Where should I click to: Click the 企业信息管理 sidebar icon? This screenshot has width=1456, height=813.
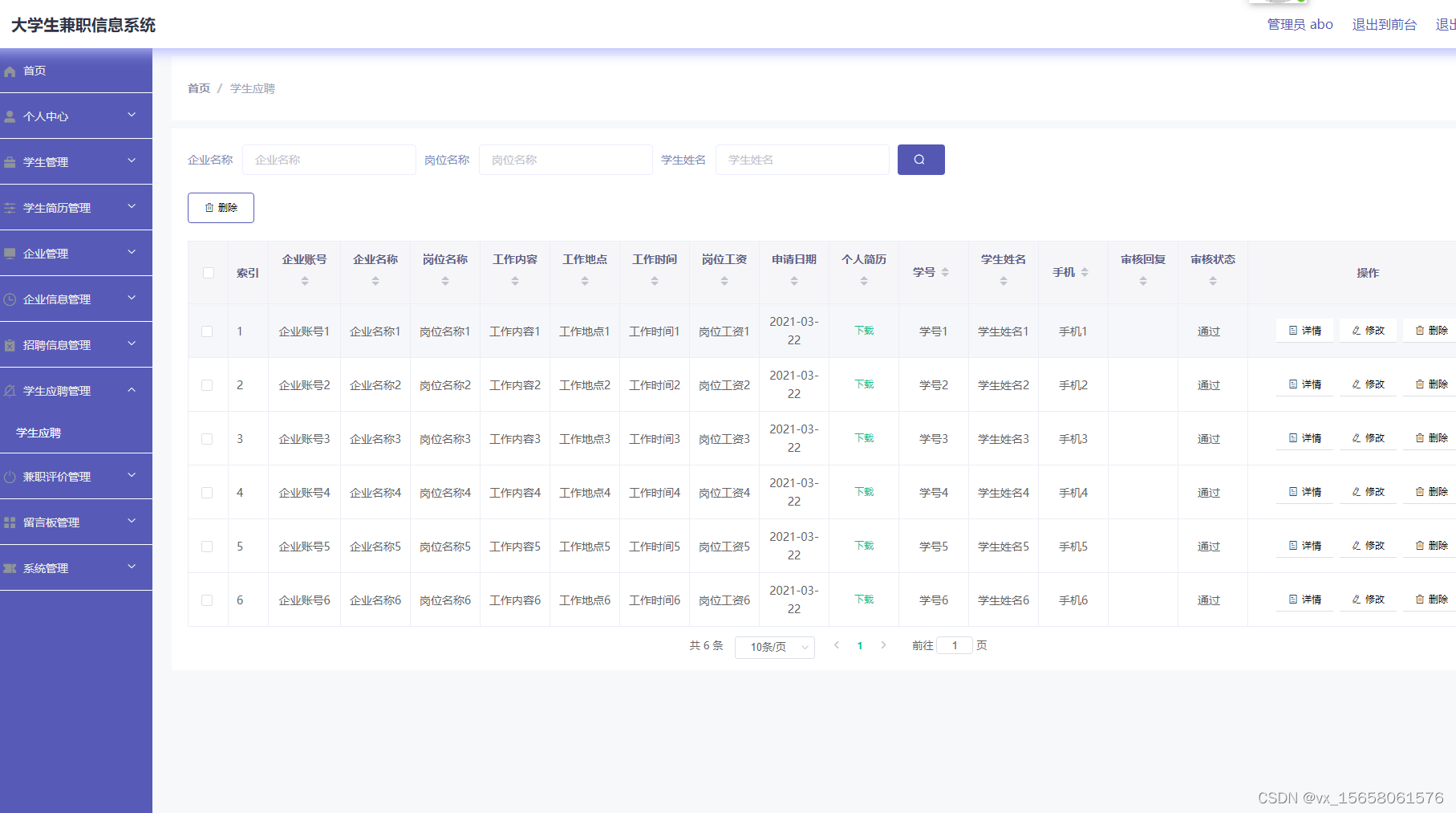10,300
